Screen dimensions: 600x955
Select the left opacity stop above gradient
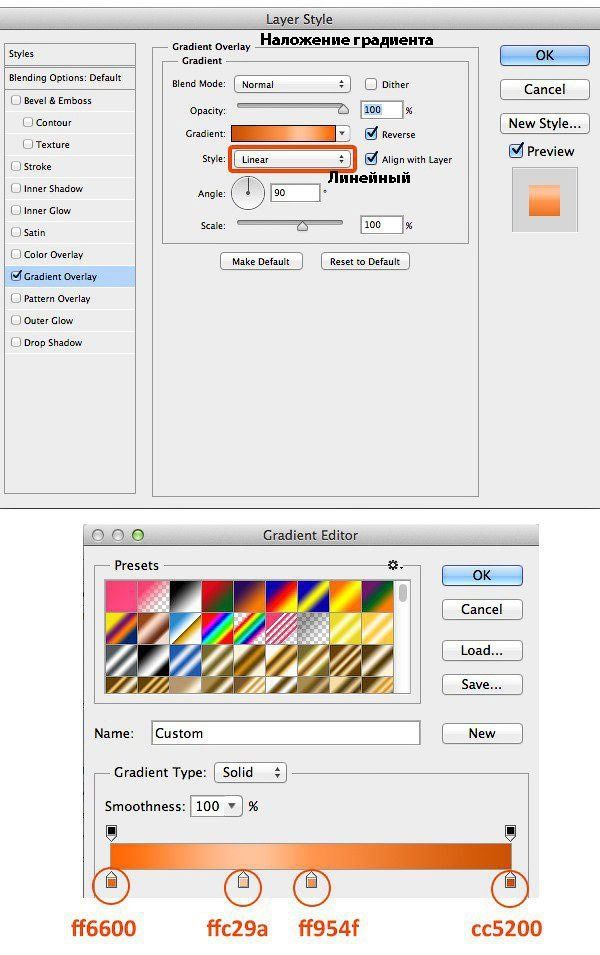point(111,833)
